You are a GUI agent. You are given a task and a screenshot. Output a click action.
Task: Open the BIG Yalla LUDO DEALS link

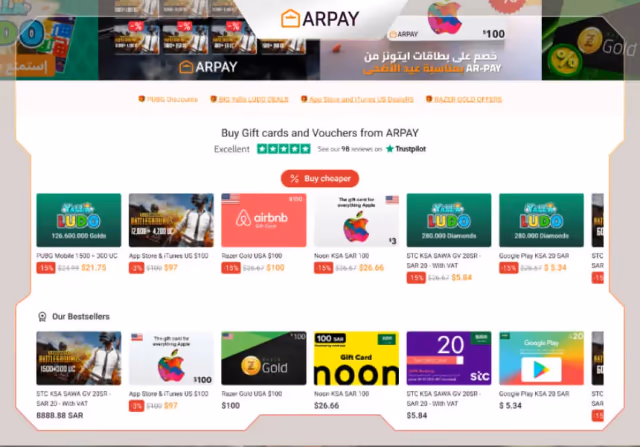(x=249, y=99)
